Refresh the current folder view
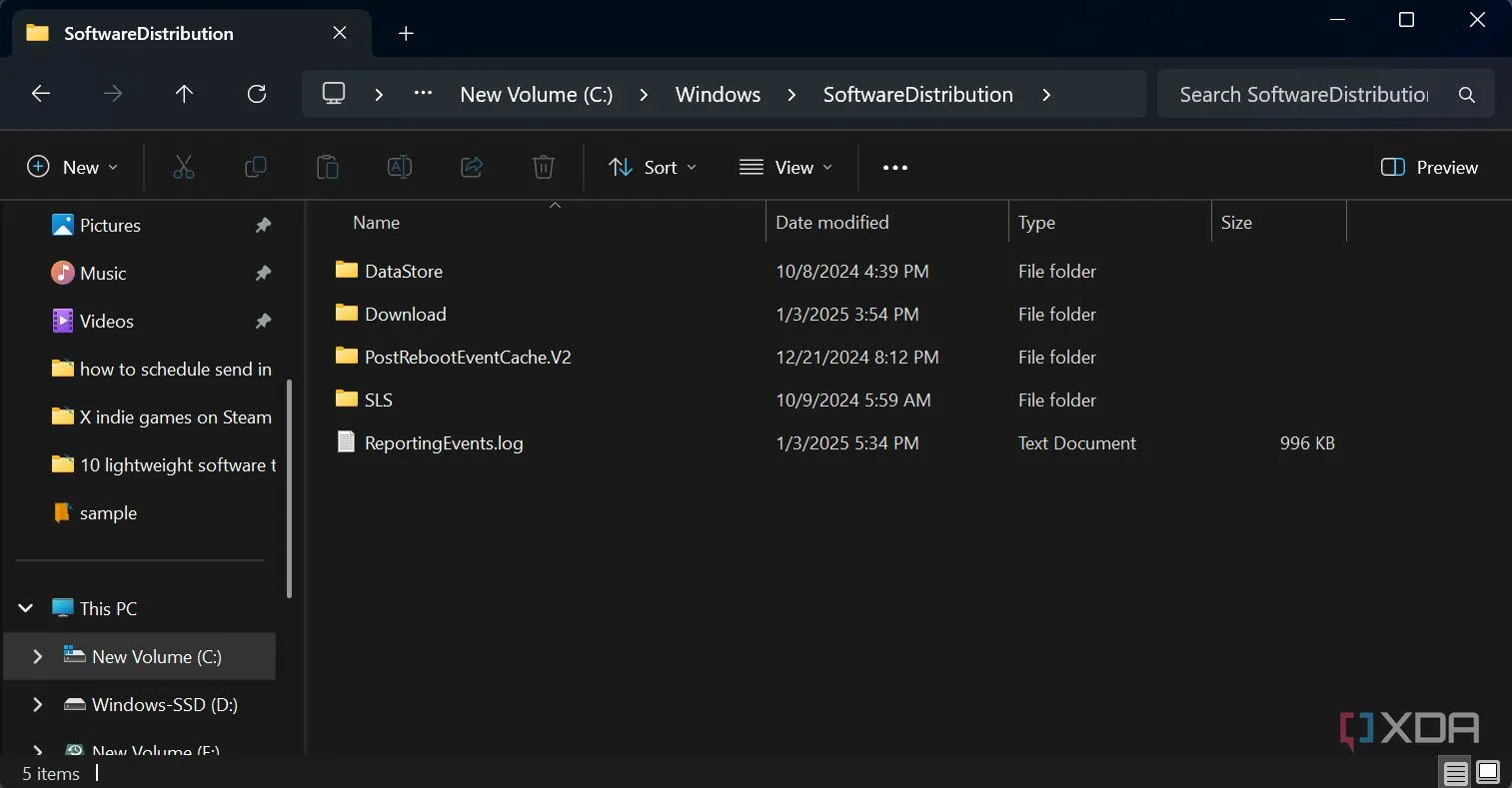 coord(257,93)
